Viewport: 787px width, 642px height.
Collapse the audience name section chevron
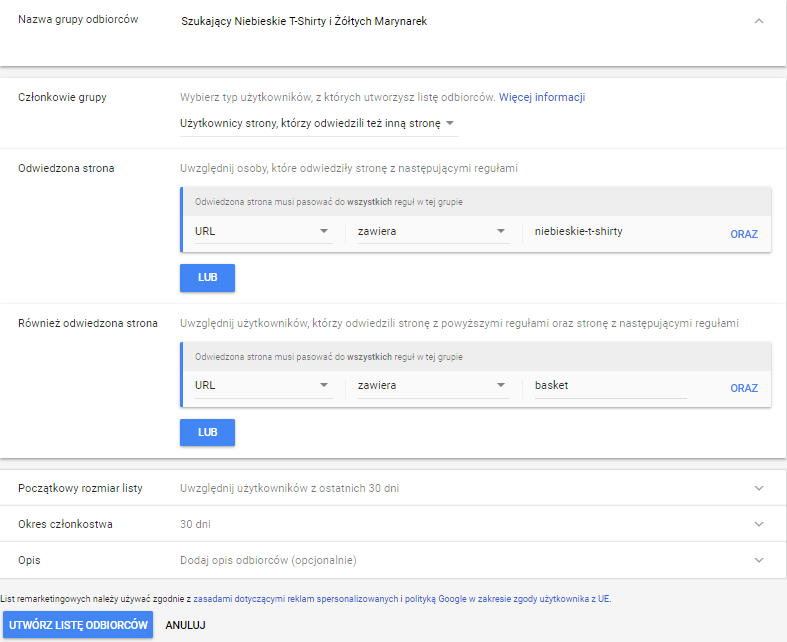click(x=759, y=21)
